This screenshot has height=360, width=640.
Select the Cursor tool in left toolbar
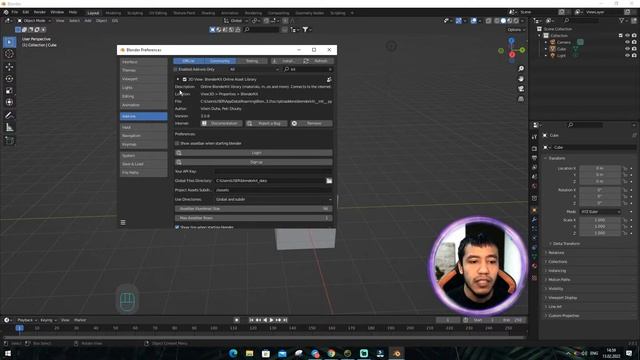pos(9,54)
